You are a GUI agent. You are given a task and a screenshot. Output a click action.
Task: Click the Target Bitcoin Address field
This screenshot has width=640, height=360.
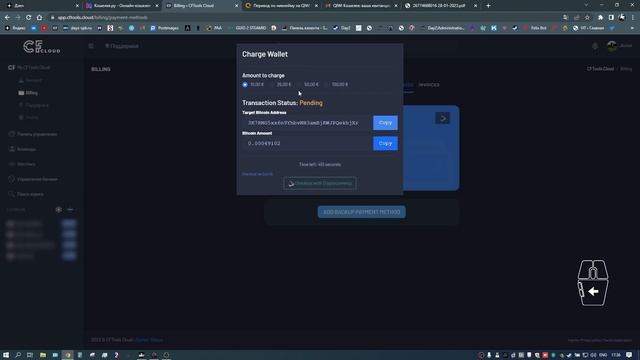point(307,122)
